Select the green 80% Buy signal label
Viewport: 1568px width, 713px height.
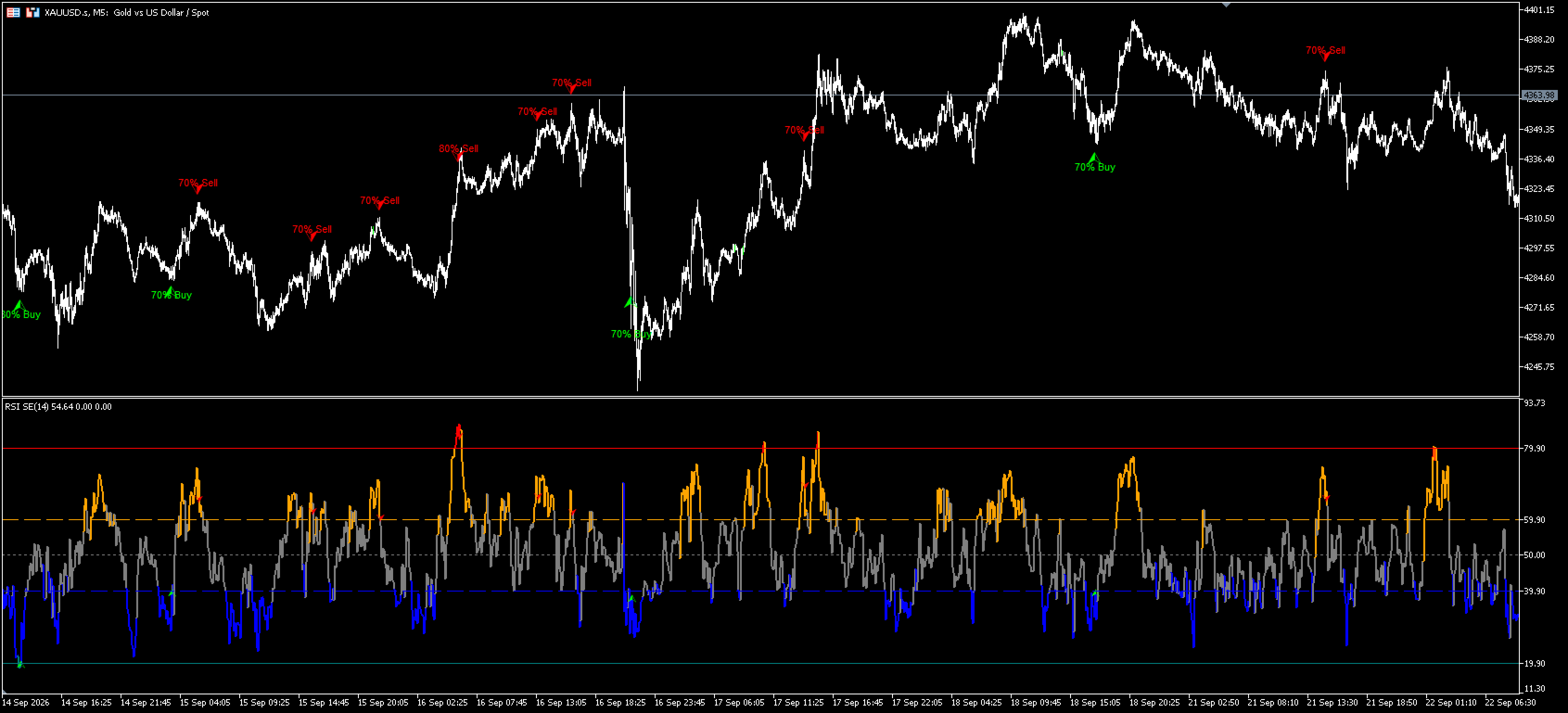tap(20, 315)
